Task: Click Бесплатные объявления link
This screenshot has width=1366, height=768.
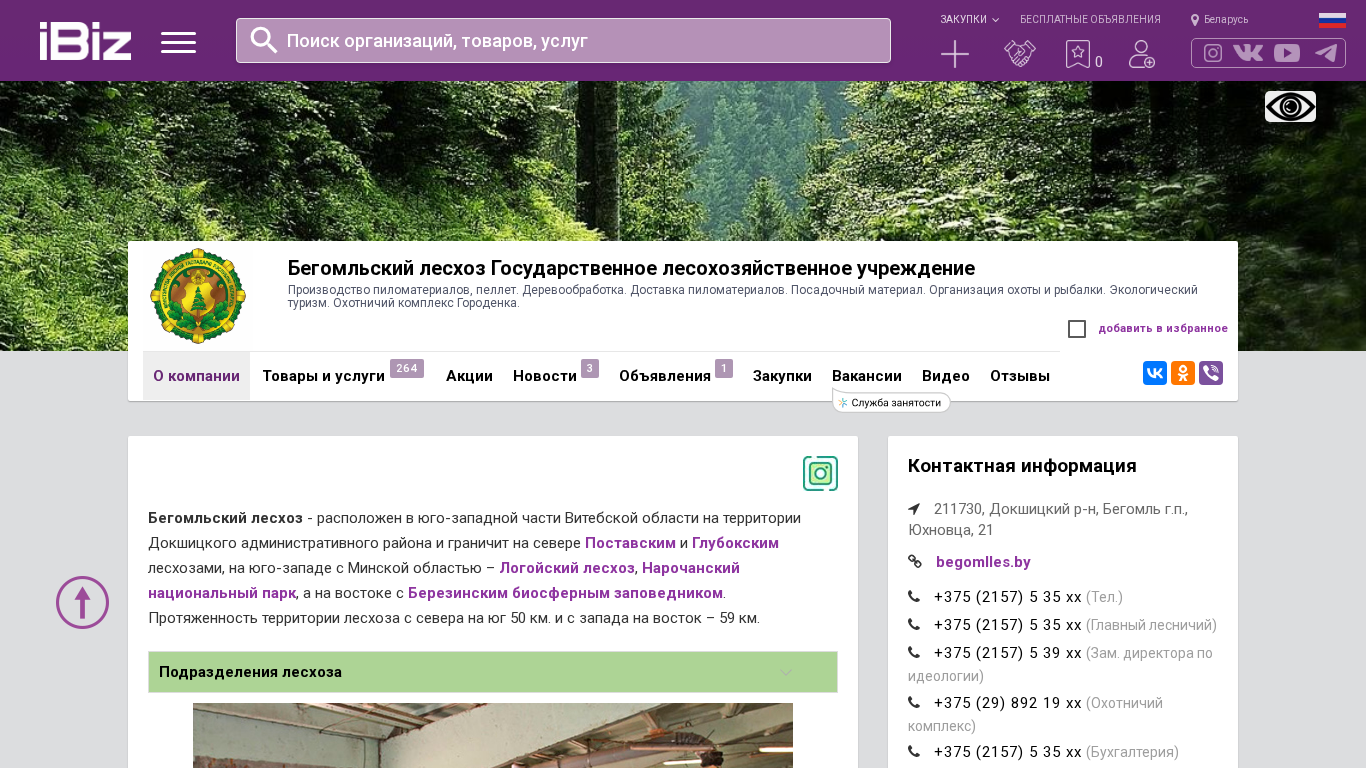Action: pyautogui.click(x=1090, y=20)
